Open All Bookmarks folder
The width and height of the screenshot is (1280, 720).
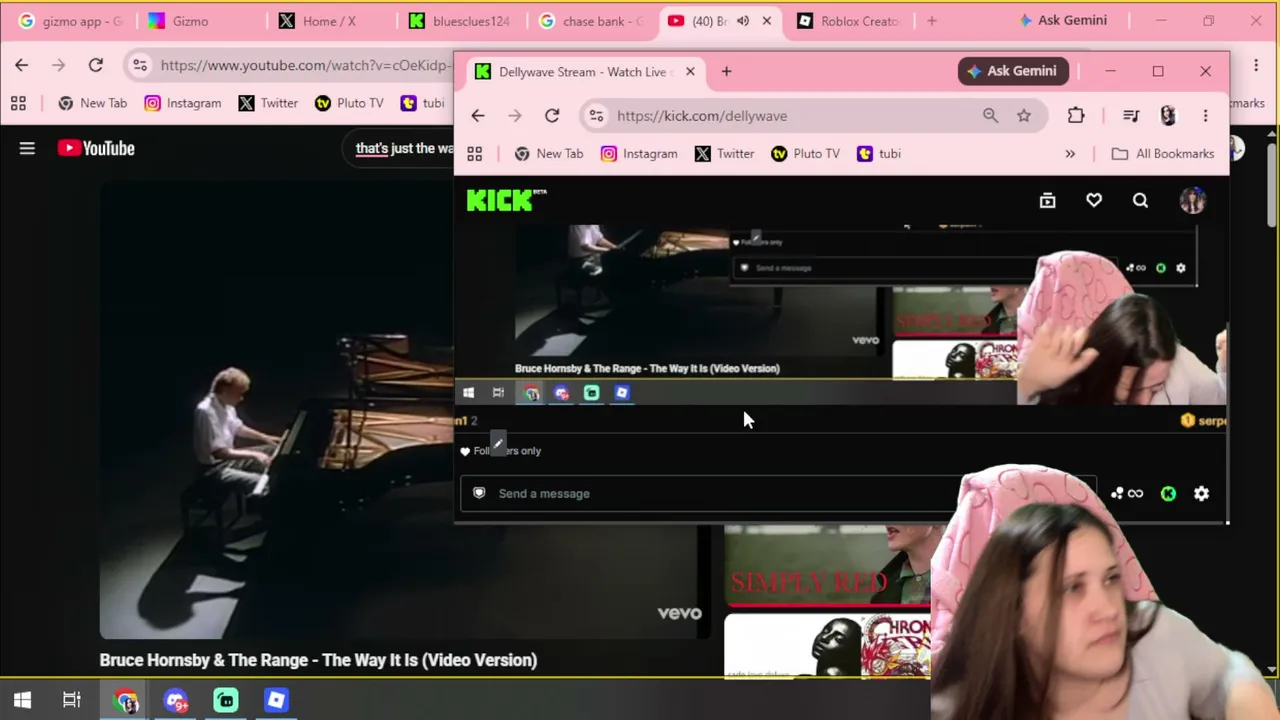(x=1163, y=154)
